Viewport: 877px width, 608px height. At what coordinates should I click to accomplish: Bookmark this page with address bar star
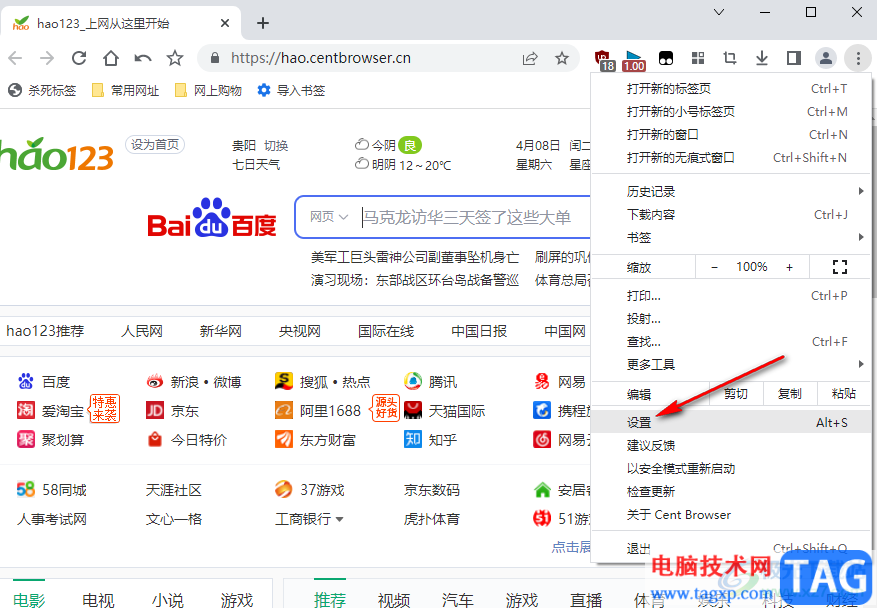click(562, 58)
